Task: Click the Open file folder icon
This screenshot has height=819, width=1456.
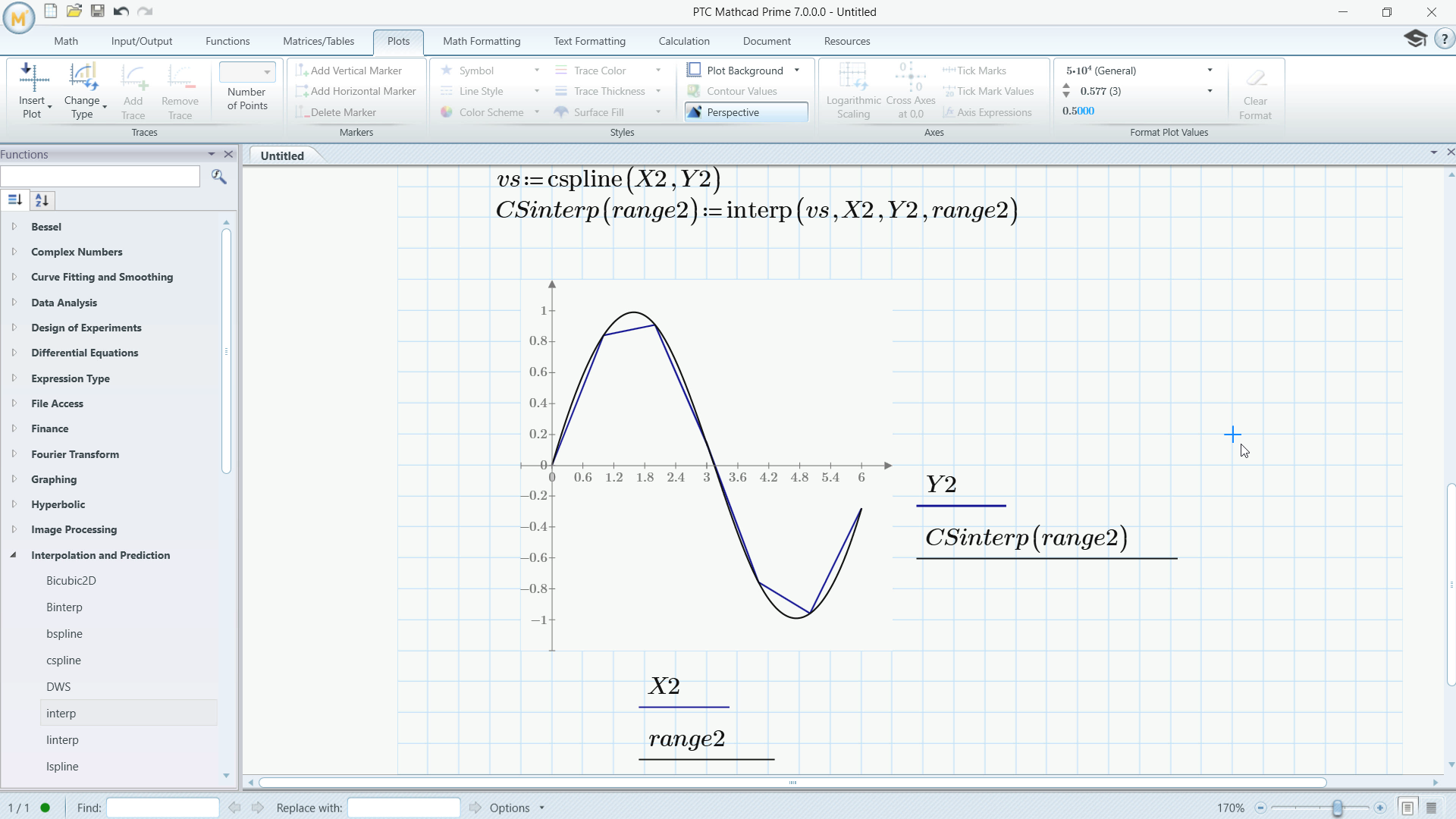Action: (74, 11)
